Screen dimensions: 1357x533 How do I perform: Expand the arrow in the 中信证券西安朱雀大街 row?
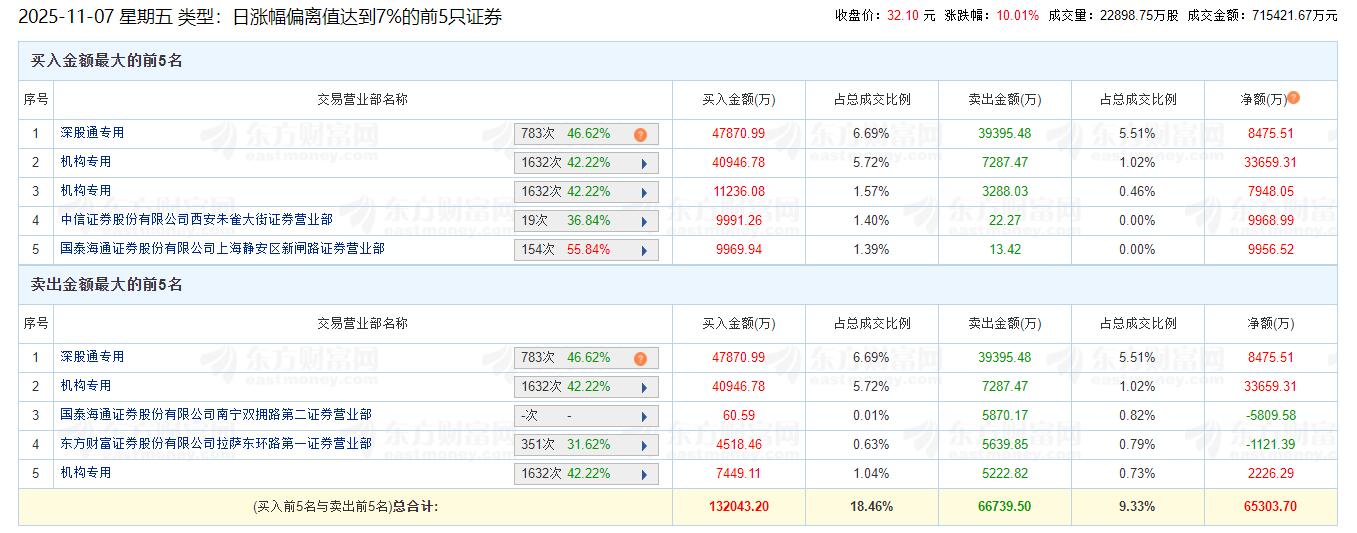[x=643, y=221]
